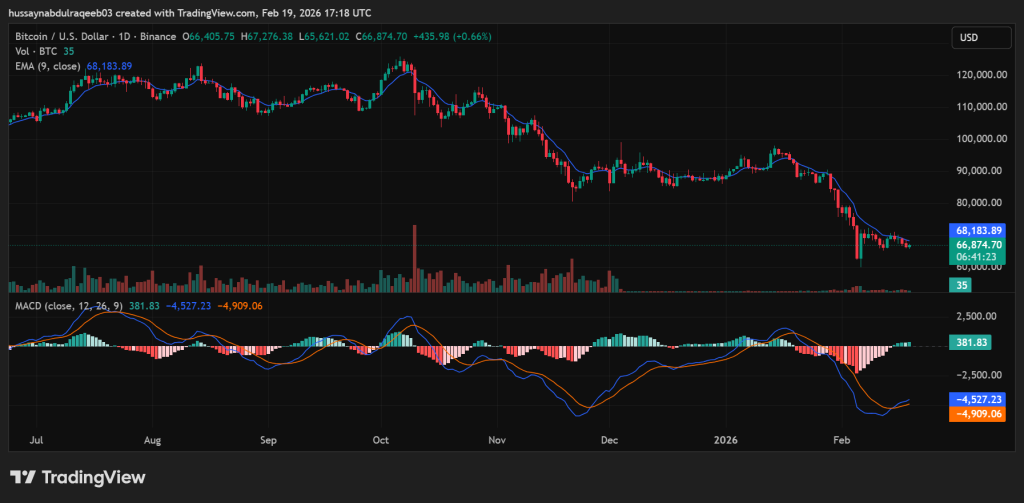This screenshot has width=1024, height=503.
Task: Click the TradingView logo icon
Action: (22, 477)
